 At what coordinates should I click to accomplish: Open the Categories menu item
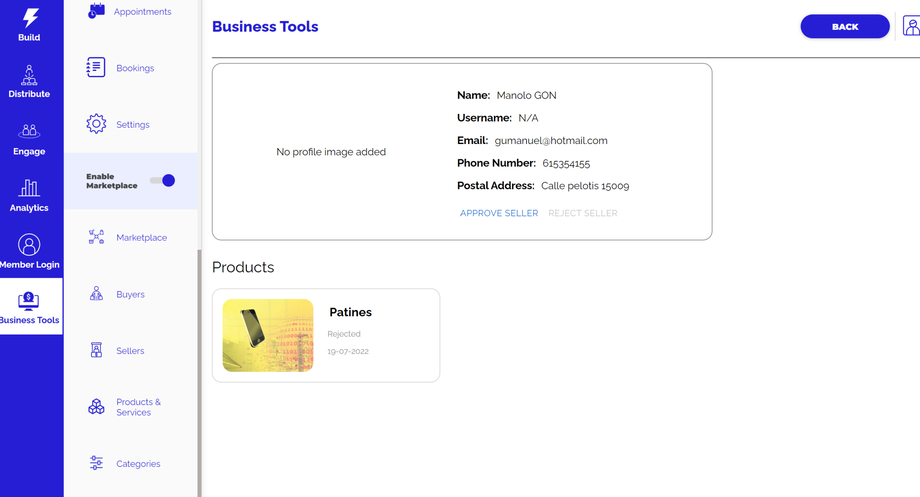tap(138, 464)
